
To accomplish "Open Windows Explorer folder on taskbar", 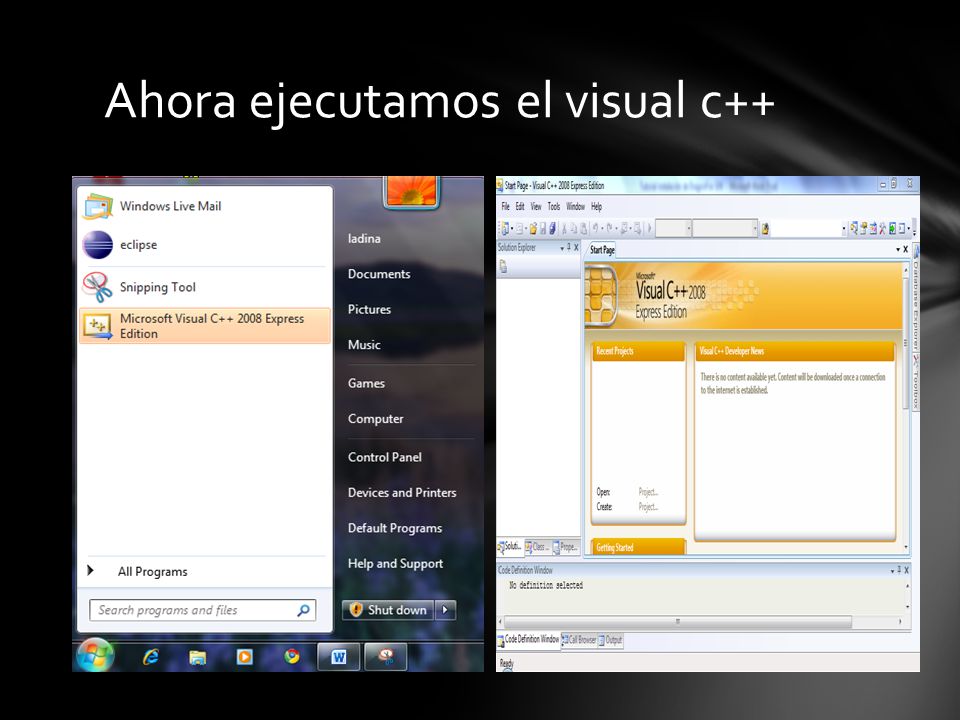I will (197, 658).
